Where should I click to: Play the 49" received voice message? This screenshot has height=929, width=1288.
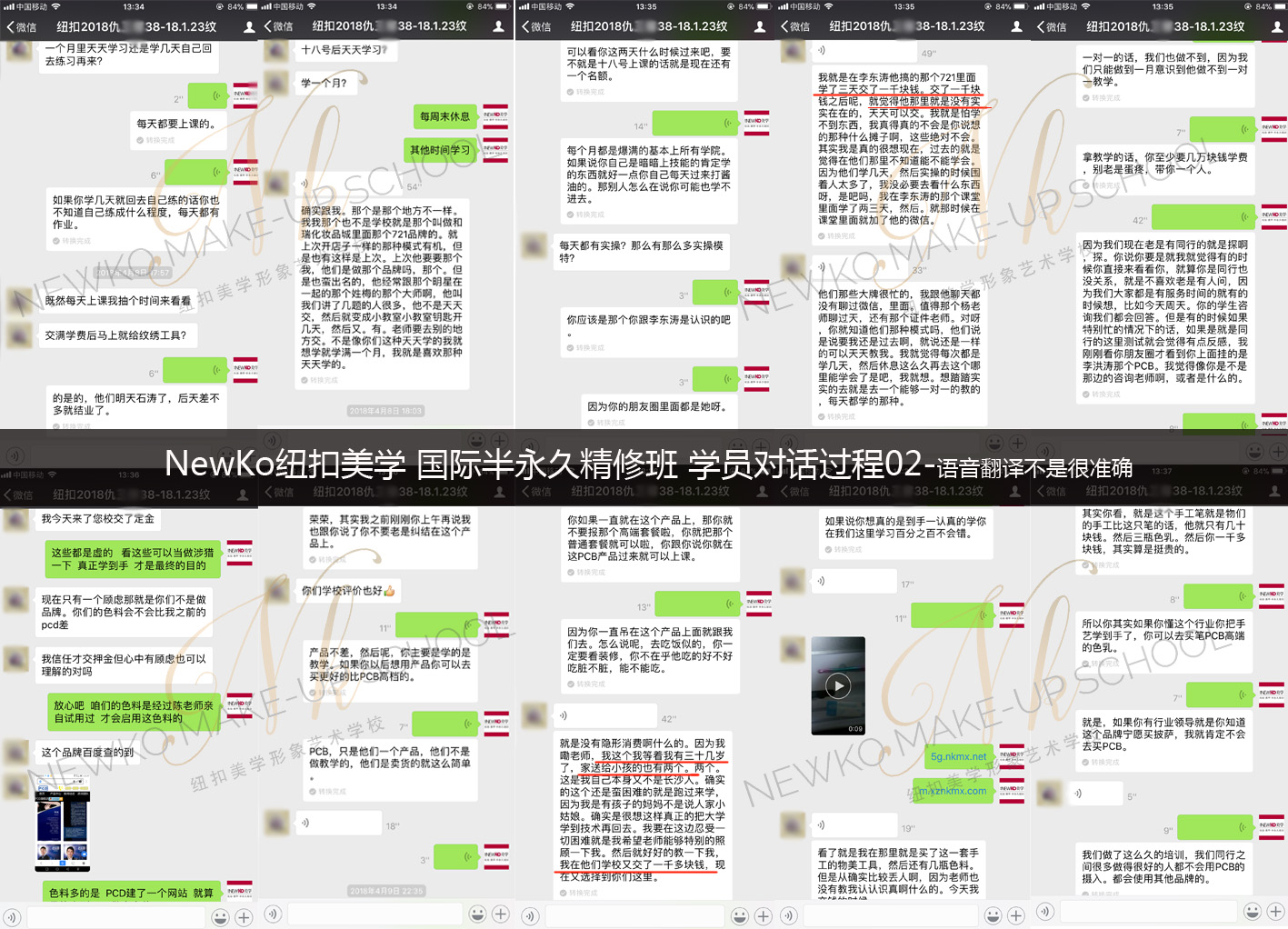tap(864, 51)
